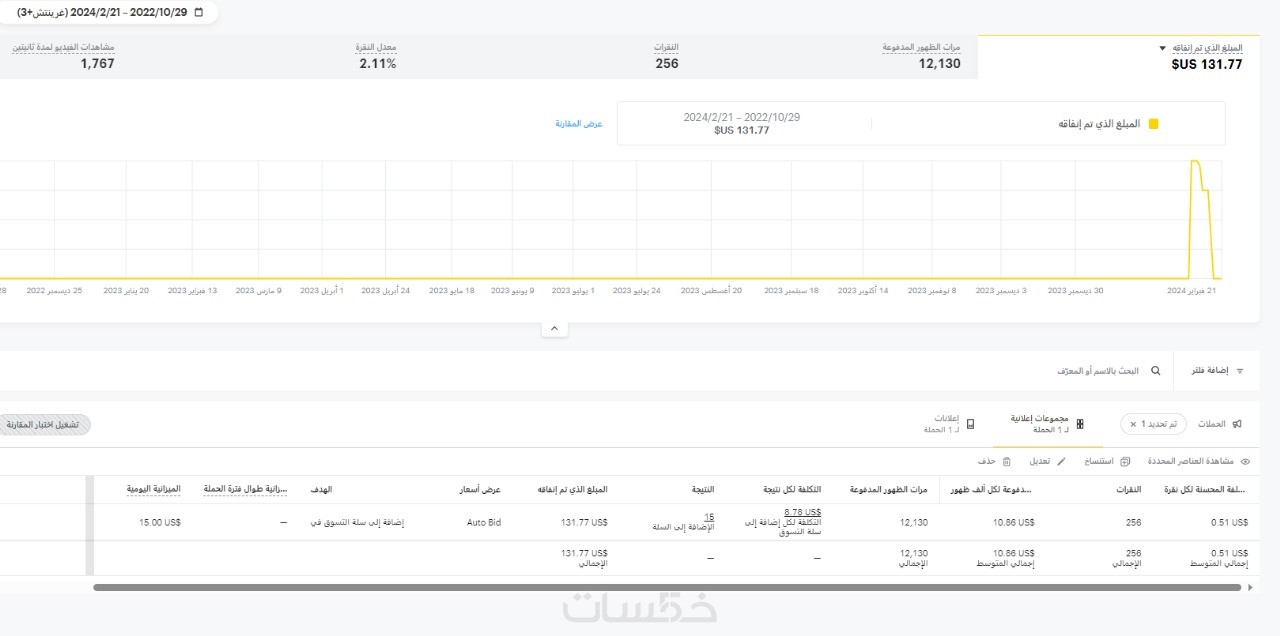The width and height of the screenshot is (1280, 636).
Task: Click the إضافة فلتر add filter button
Action: [1217, 371]
